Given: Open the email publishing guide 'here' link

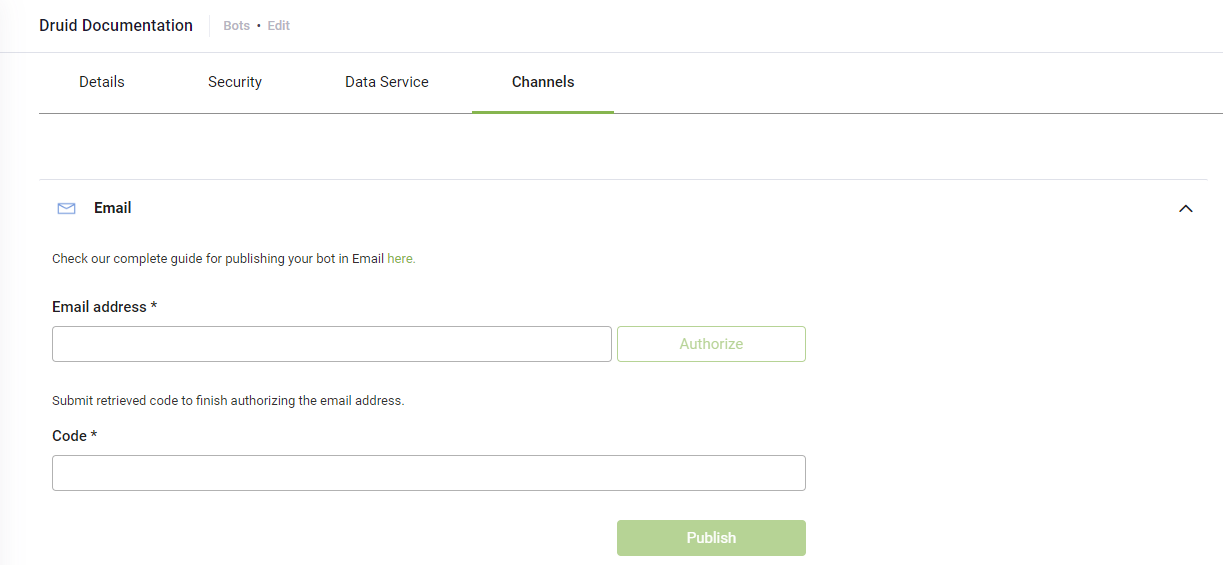Looking at the screenshot, I should pyautogui.click(x=401, y=259).
